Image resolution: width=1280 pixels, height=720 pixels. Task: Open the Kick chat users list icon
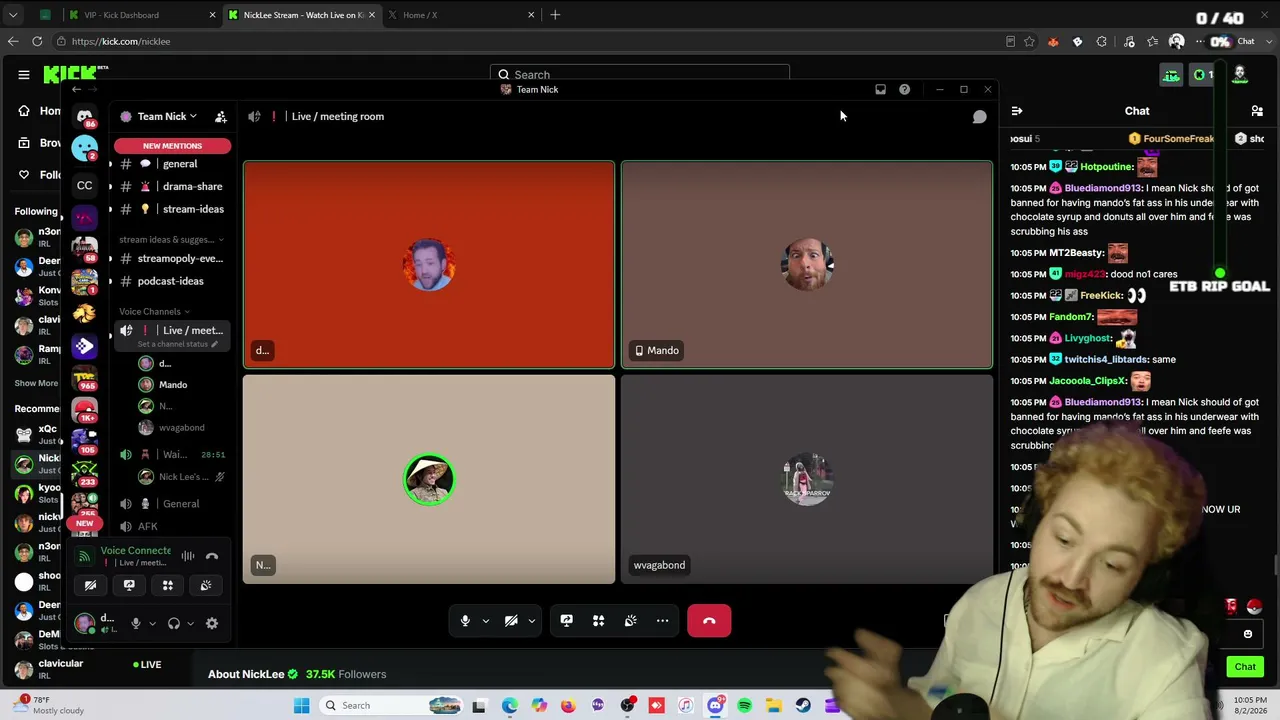pyautogui.click(x=1257, y=111)
